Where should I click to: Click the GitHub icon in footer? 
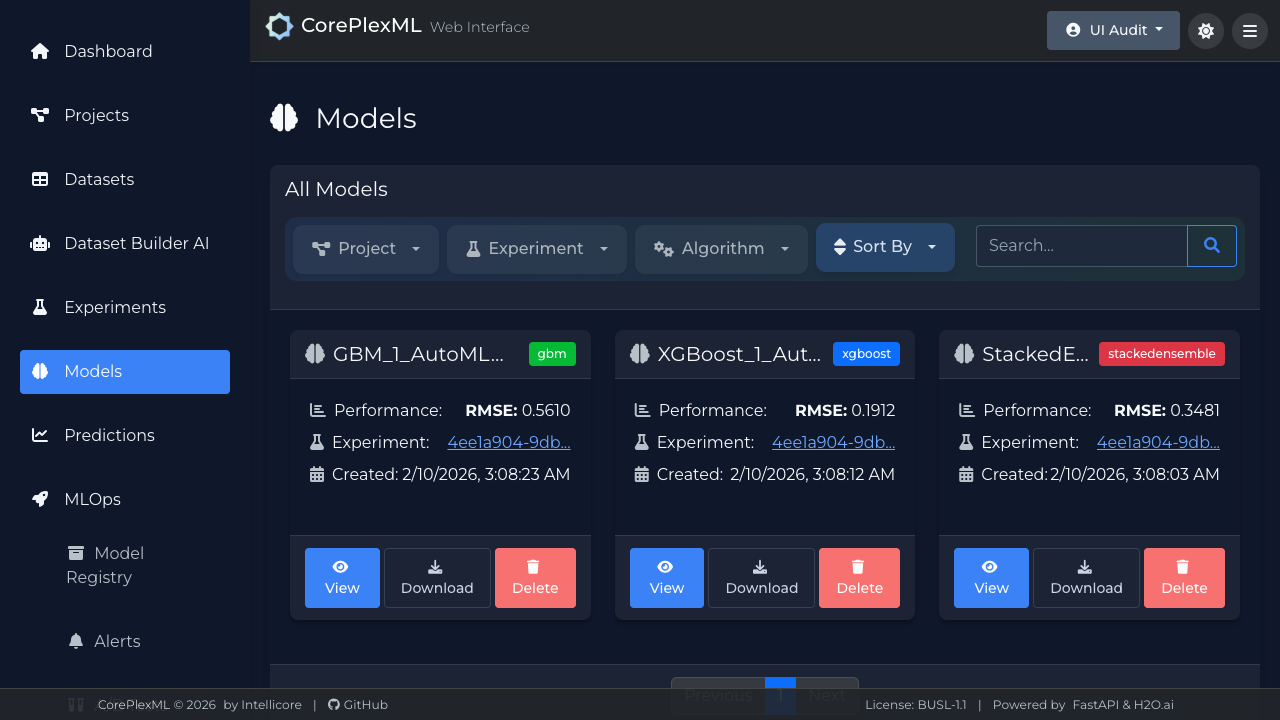[334, 705]
